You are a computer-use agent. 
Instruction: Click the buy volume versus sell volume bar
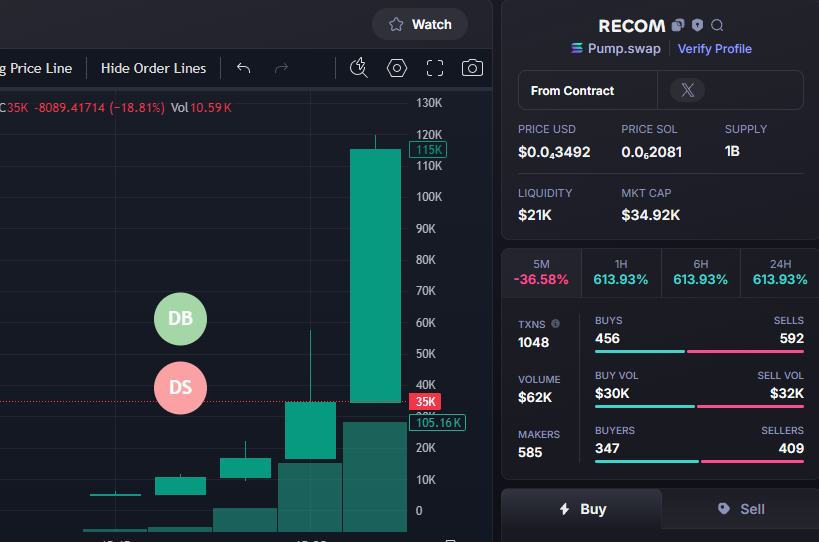(x=699, y=406)
